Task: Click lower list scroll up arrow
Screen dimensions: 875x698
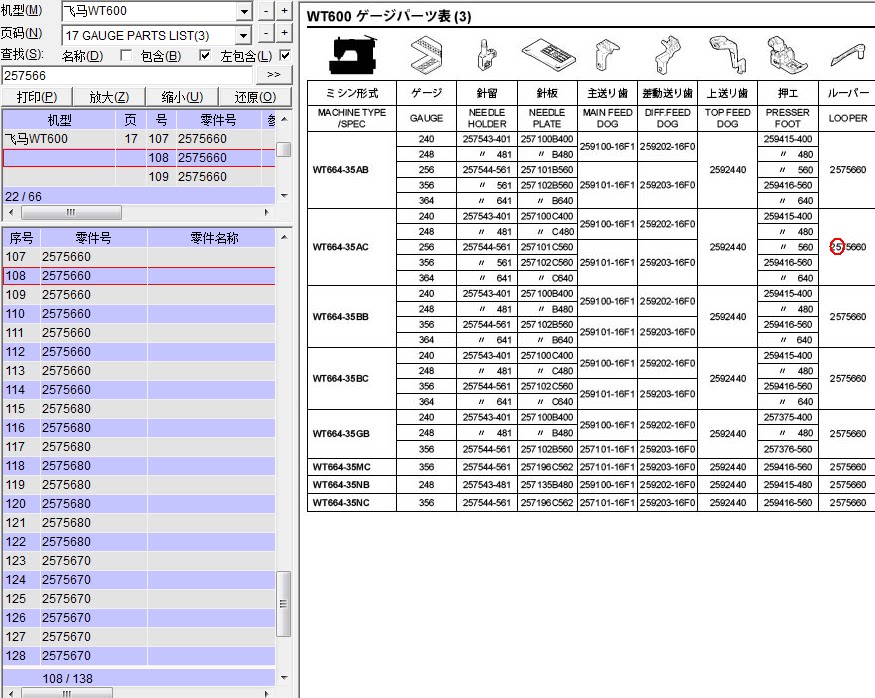Action: click(x=284, y=237)
